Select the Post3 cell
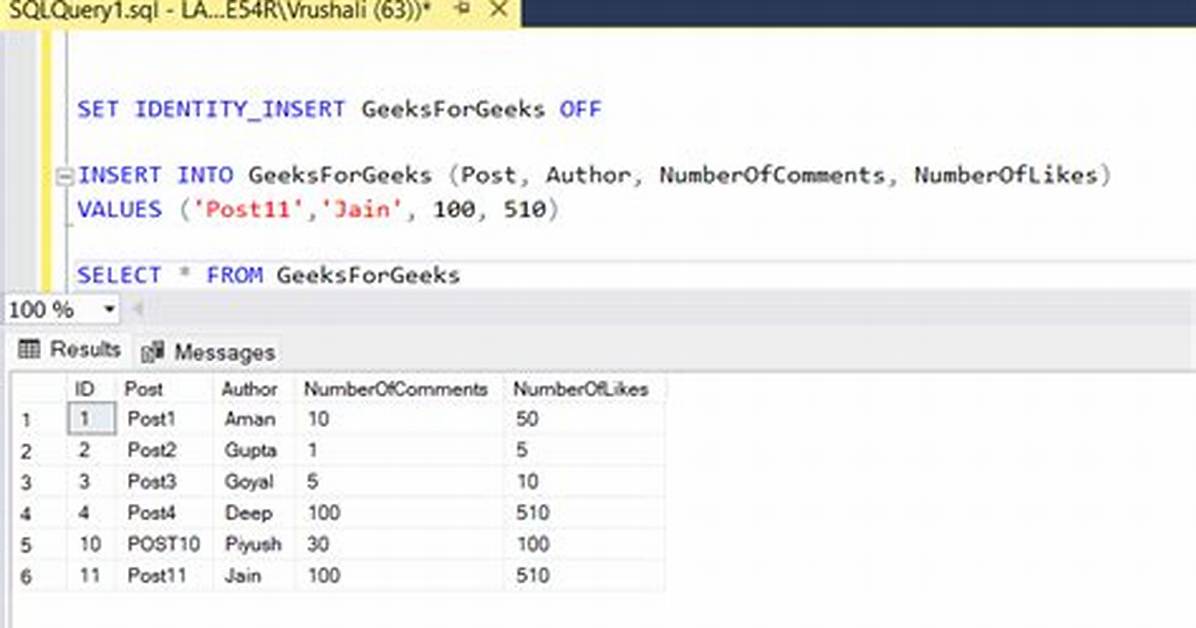Image resolution: width=1196 pixels, height=628 pixels. pos(164,481)
